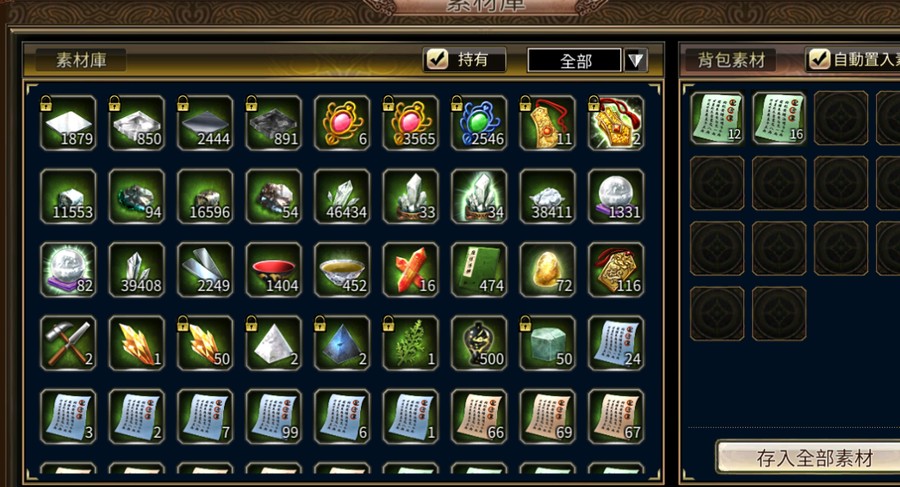Click the 全部 category combo box
Screen dimensions: 900x487
574,60
